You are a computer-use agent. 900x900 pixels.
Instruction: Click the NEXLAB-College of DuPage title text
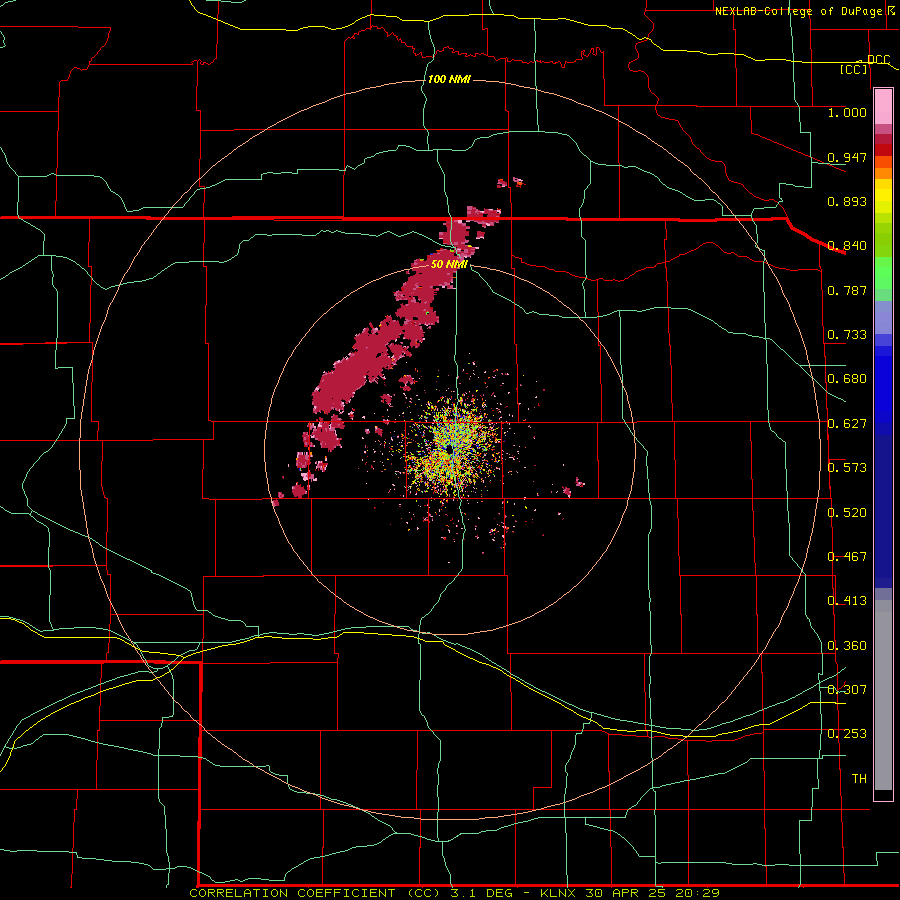pyautogui.click(x=799, y=11)
